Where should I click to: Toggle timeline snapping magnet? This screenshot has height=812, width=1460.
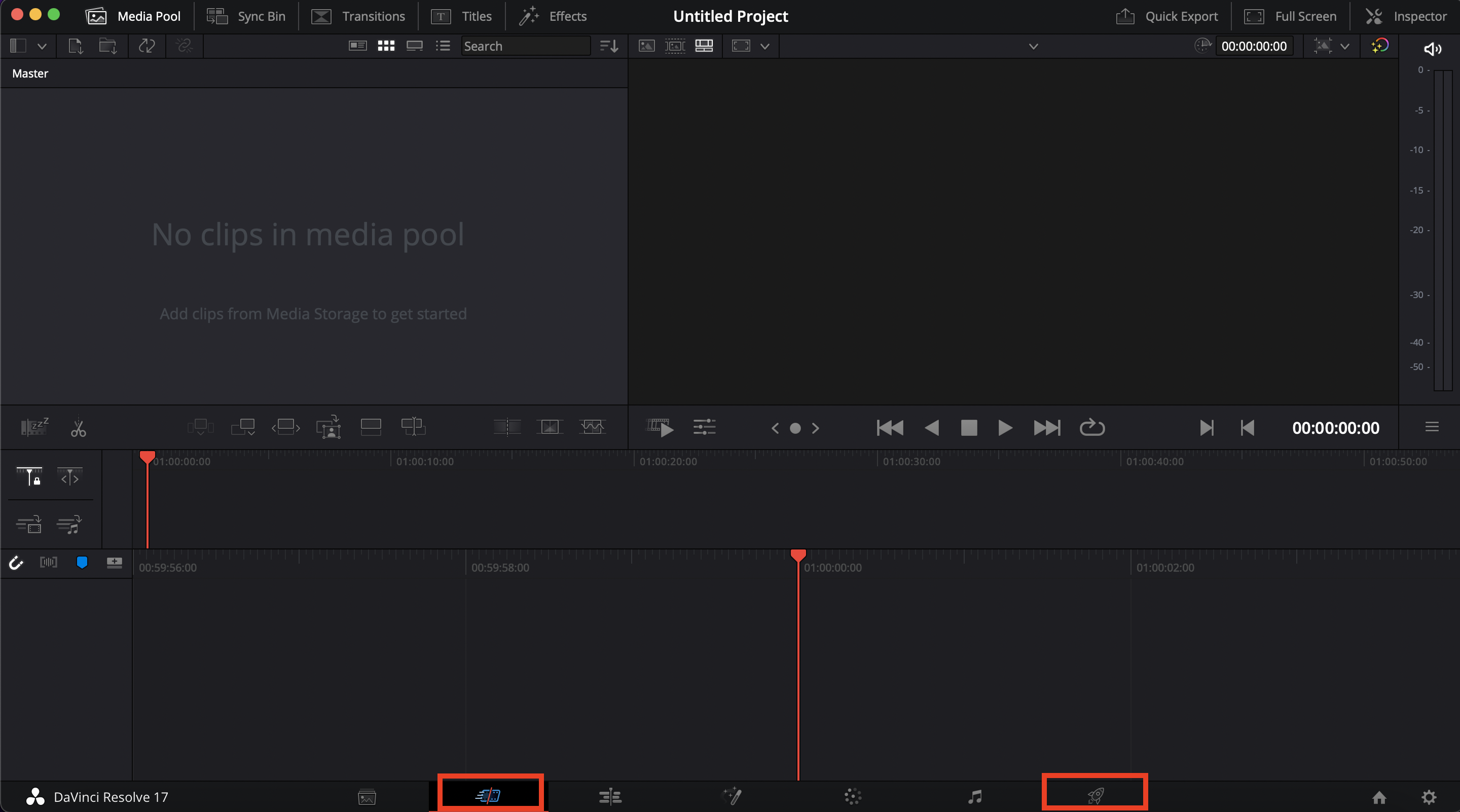click(x=16, y=562)
